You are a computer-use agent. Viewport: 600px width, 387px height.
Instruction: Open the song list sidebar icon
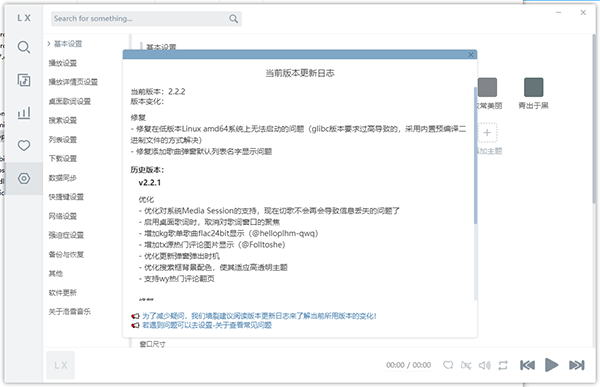tap(24, 80)
